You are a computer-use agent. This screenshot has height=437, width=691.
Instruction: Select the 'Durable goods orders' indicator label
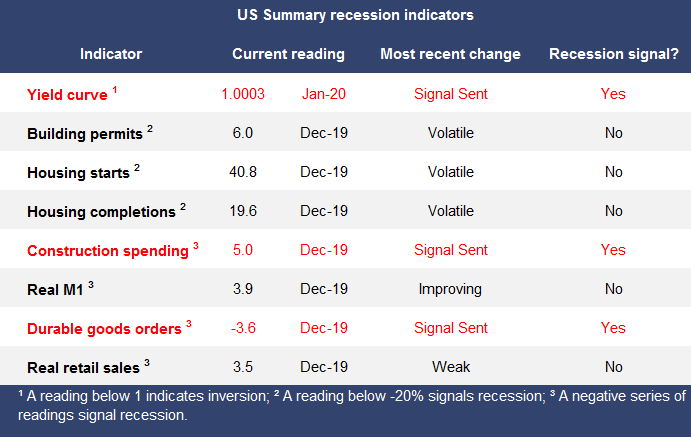[104, 328]
